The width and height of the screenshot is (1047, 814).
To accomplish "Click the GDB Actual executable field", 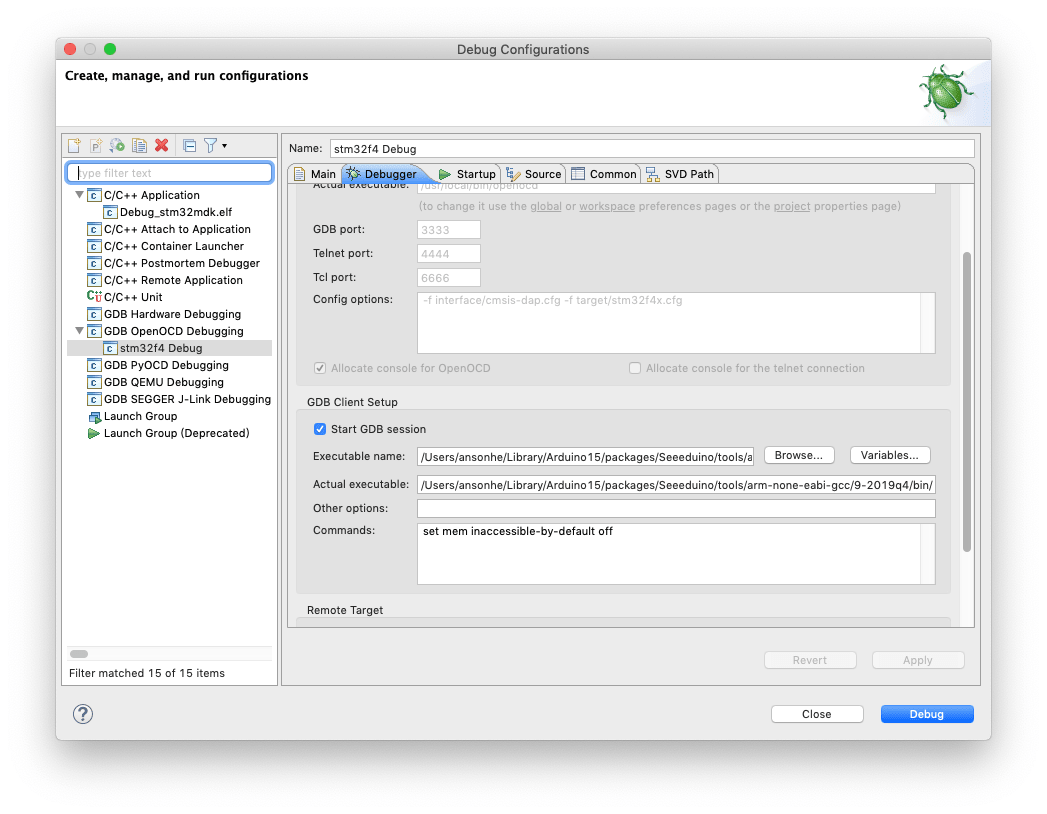I will (676, 485).
